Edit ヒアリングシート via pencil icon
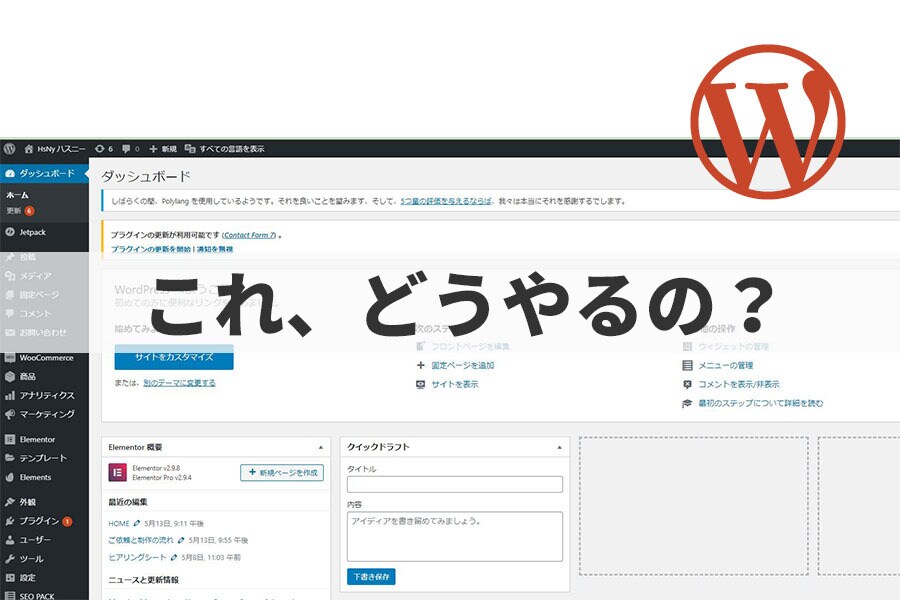The image size is (900, 600). [174, 557]
